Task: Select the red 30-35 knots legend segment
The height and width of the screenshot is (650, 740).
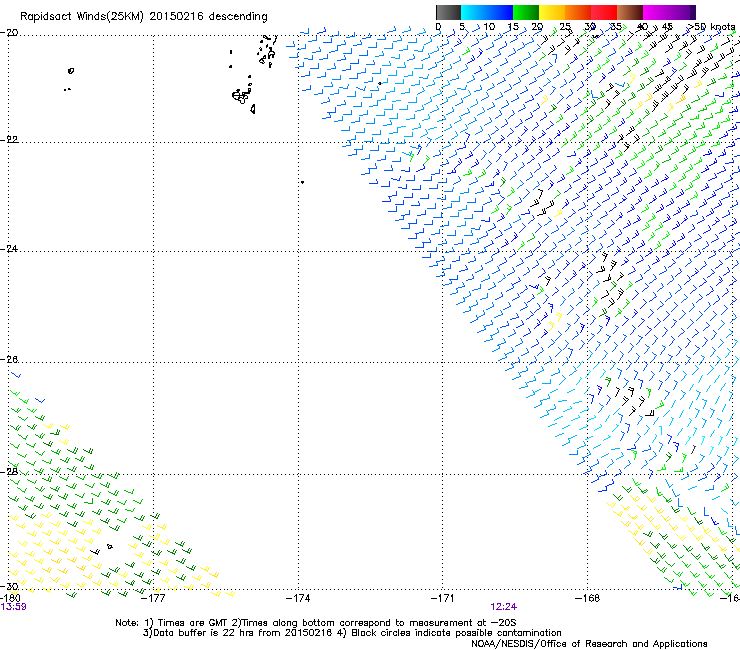Action: click(x=604, y=12)
